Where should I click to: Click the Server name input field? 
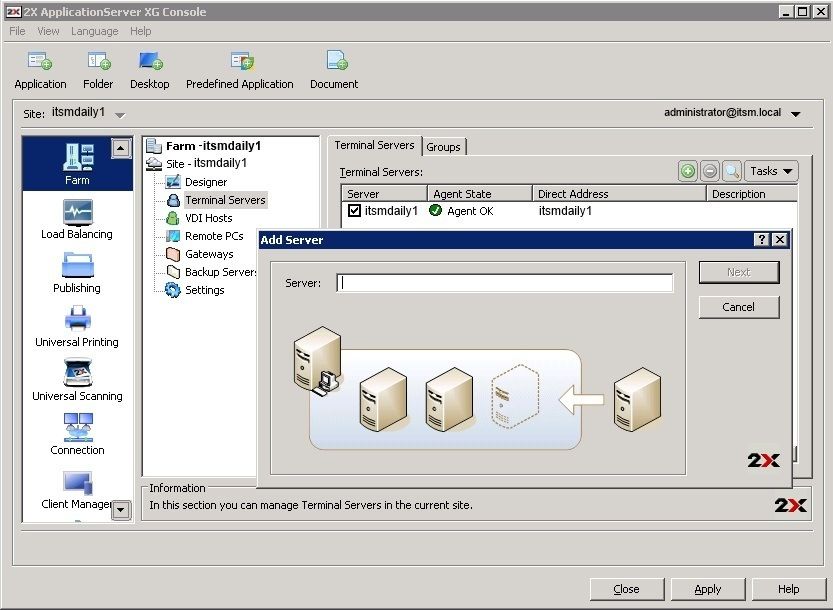505,283
